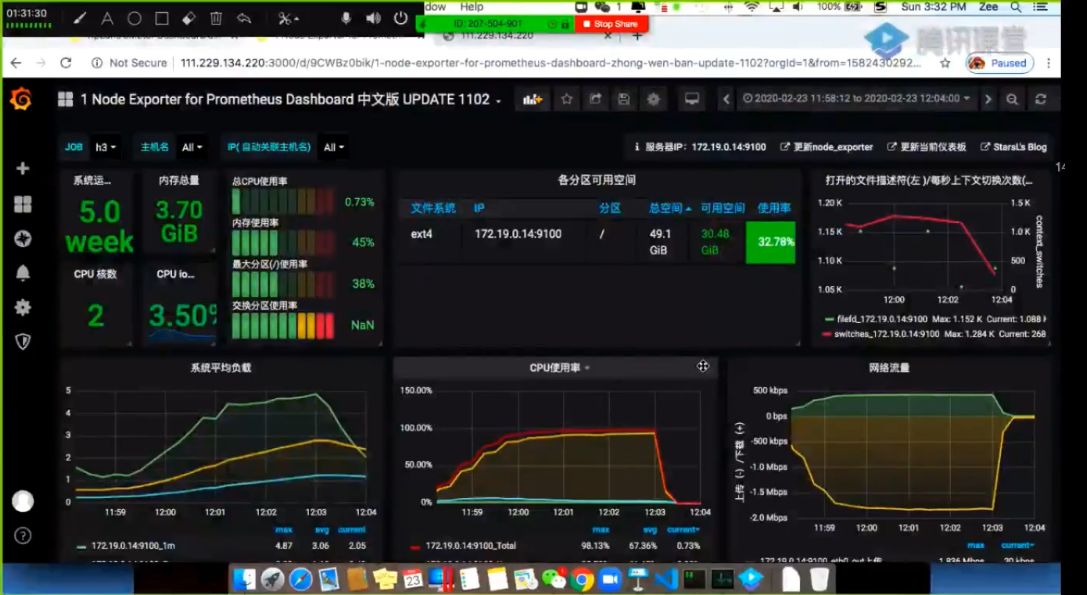Image resolution: width=1087 pixels, height=595 pixels.
Task: Click the Add panel icon
Action: (532, 99)
